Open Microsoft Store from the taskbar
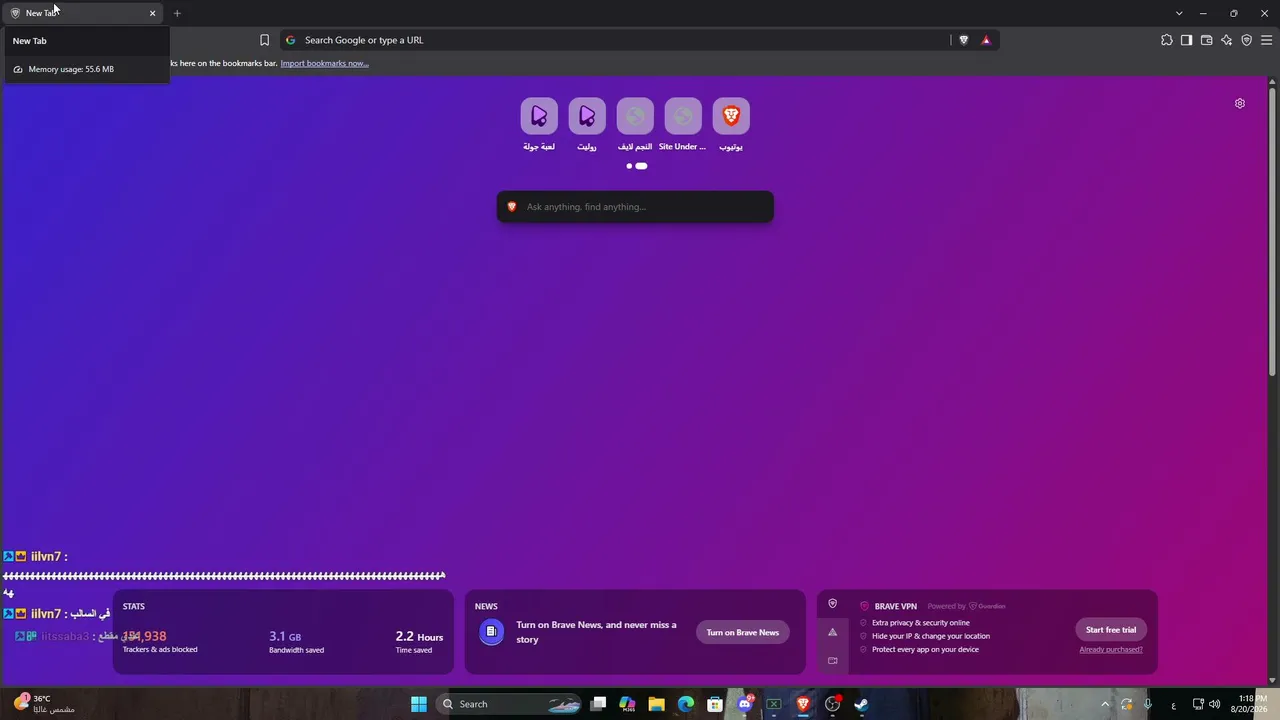The image size is (1280, 720). pos(715,704)
